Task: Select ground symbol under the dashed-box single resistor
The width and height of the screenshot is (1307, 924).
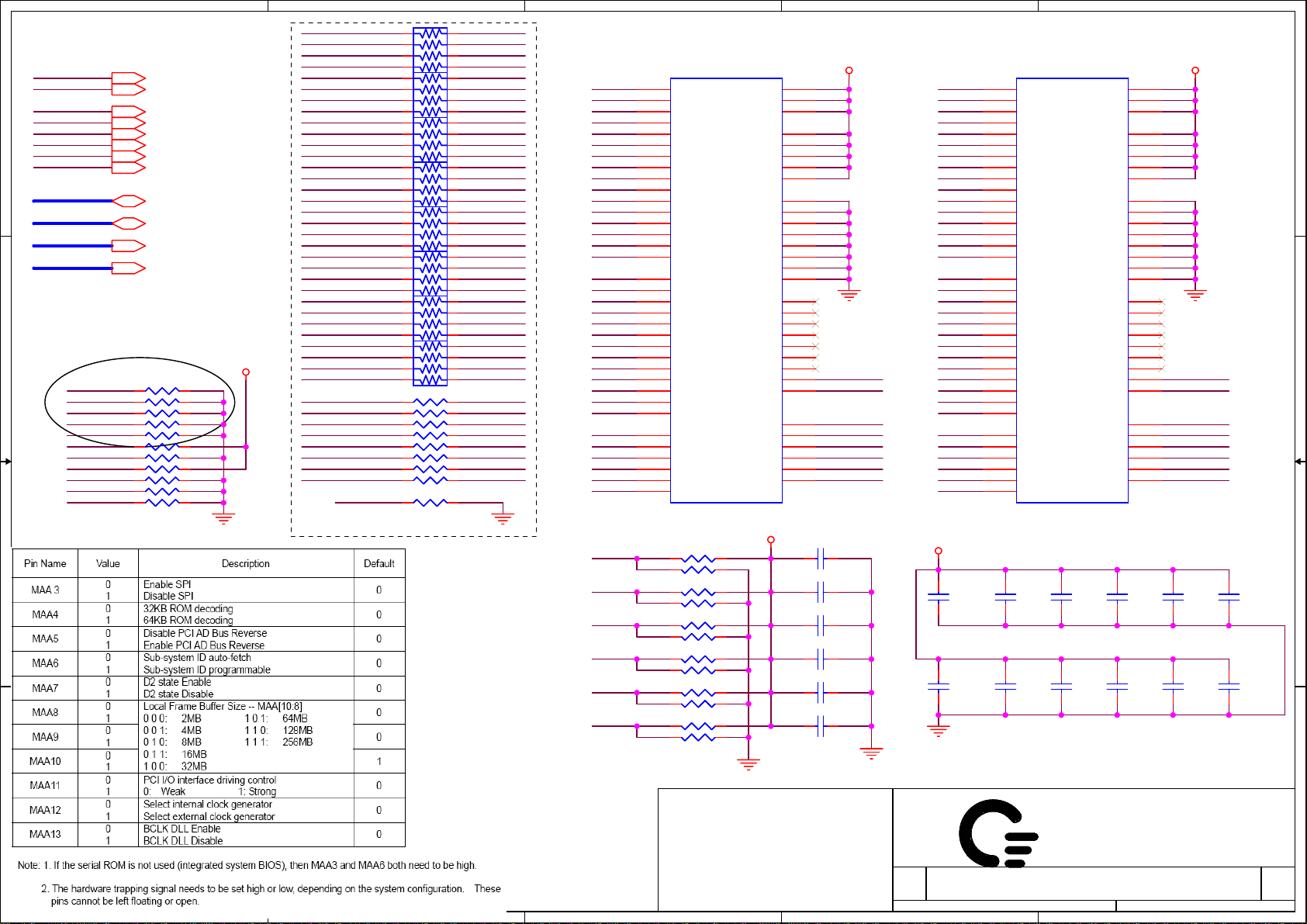Action: 503,517
